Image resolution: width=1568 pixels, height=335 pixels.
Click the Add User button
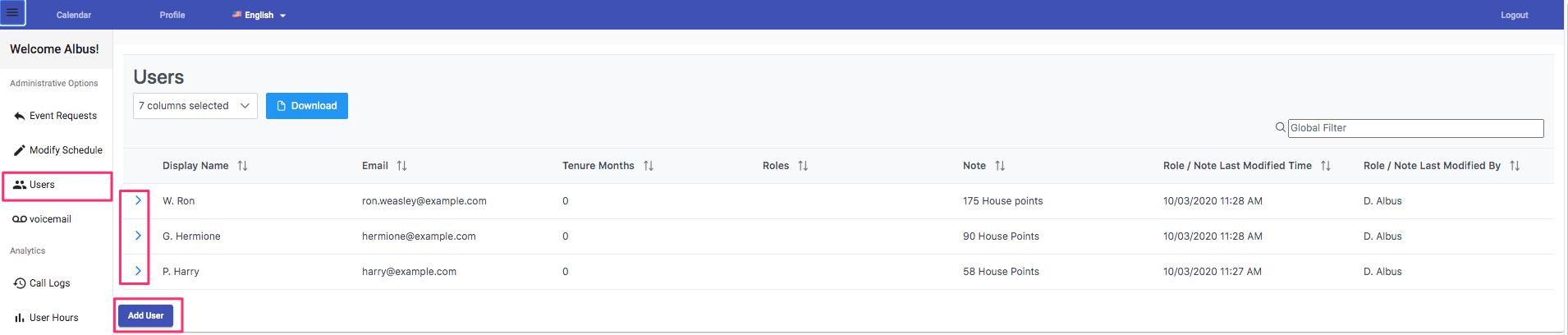(146, 316)
